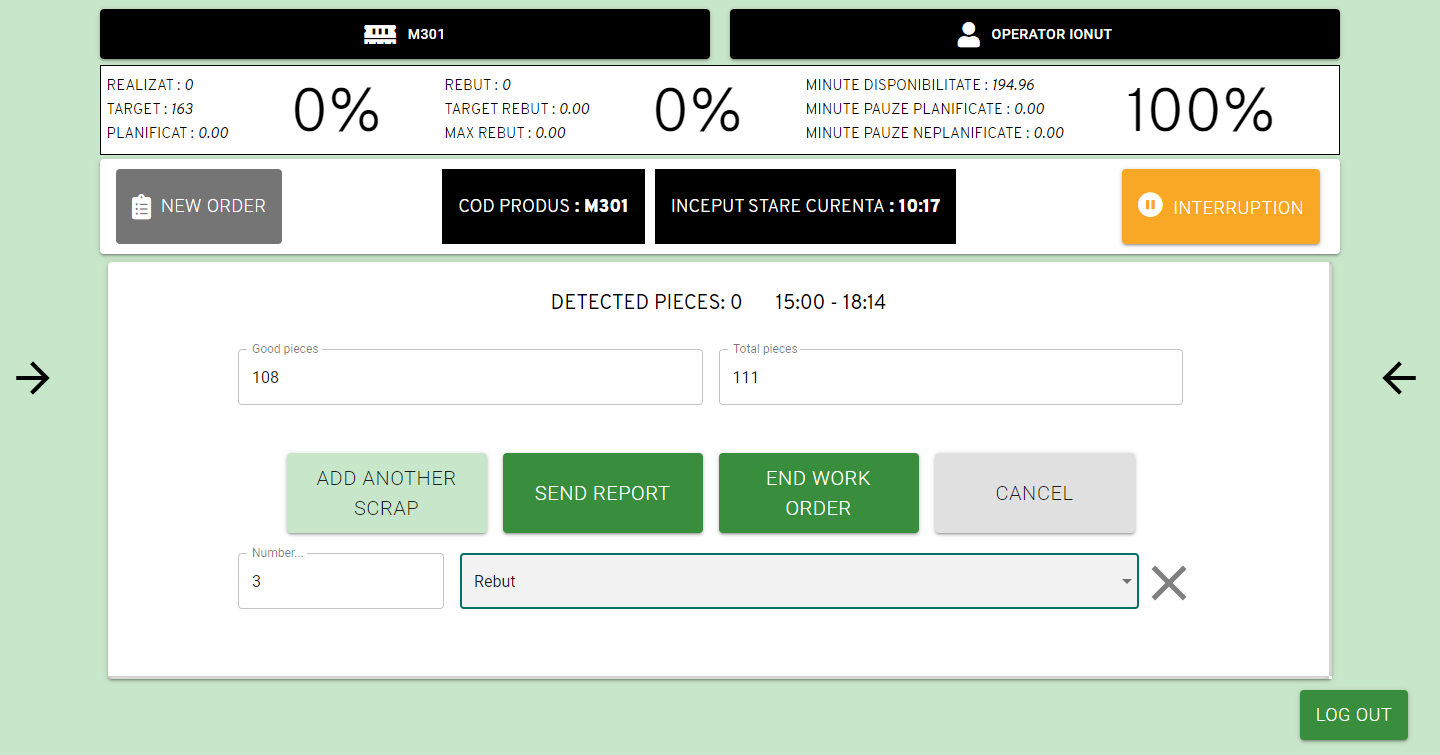Viewport: 1440px width, 755px height.
Task: Click the Rebut dropdown arrow
Action: point(1127,582)
